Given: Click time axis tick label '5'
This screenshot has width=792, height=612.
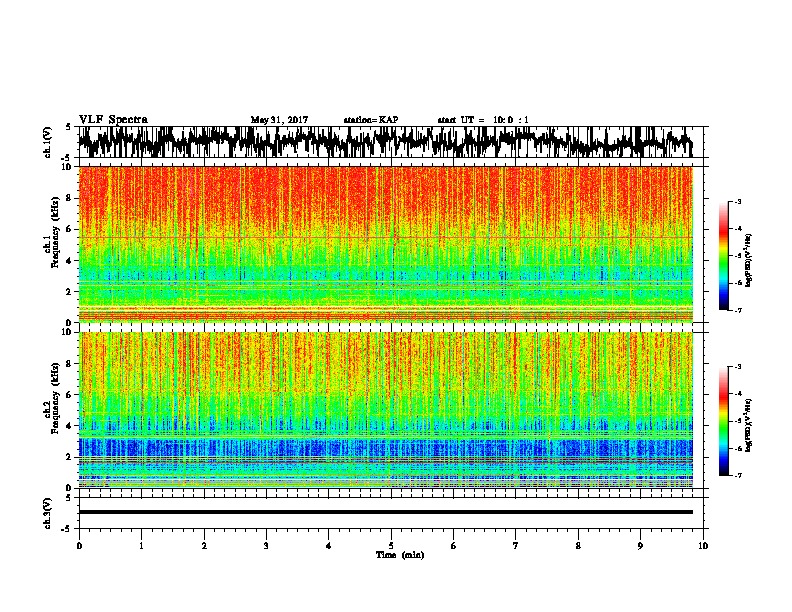Looking at the screenshot, I should coord(391,546).
